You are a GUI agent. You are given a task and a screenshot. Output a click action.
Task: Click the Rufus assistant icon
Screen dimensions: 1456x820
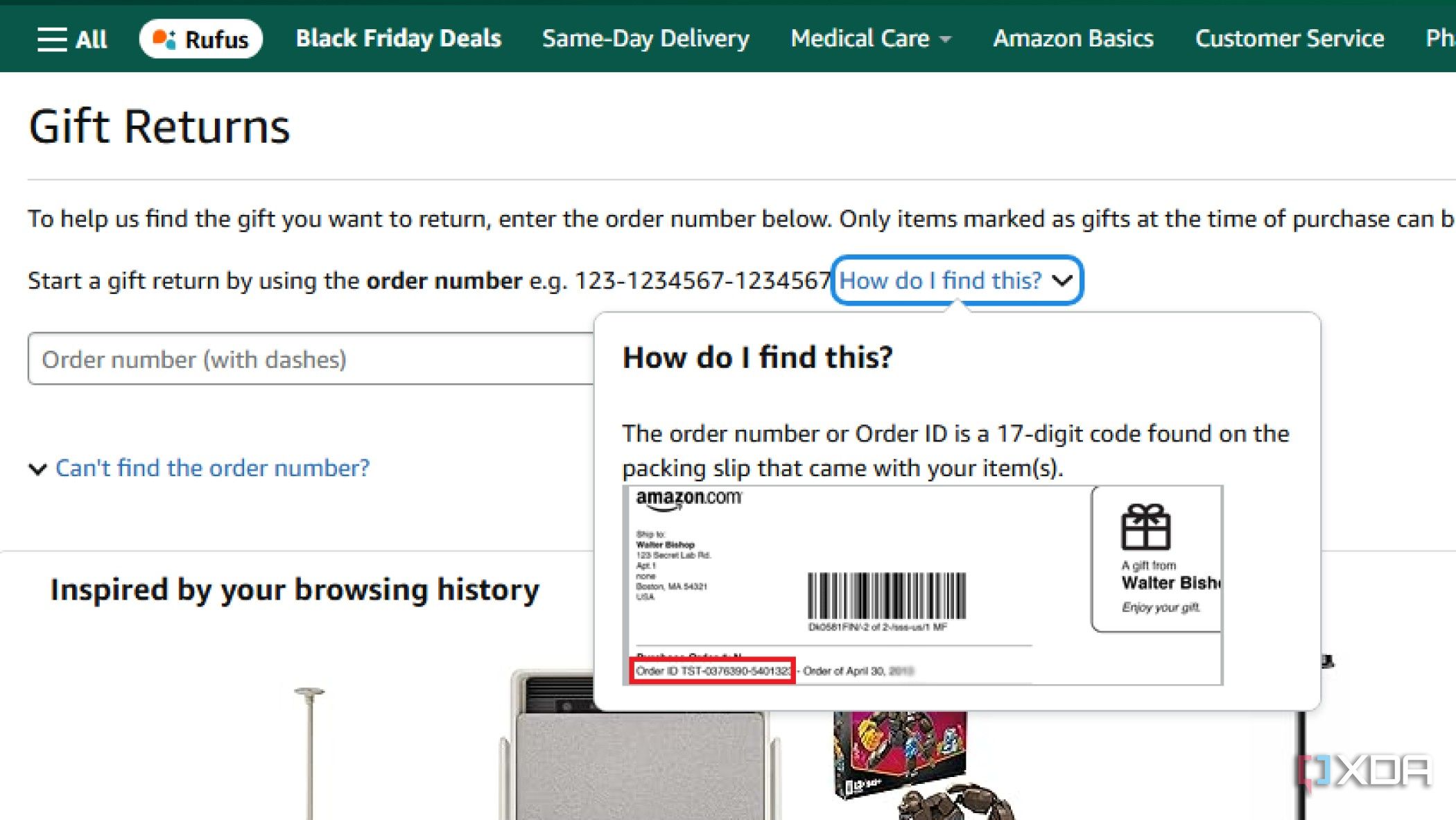click(164, 39)
